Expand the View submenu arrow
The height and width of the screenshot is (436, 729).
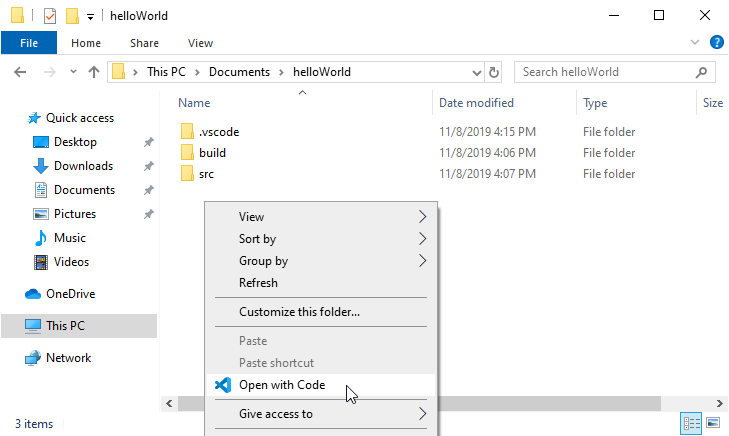(422, 217)
